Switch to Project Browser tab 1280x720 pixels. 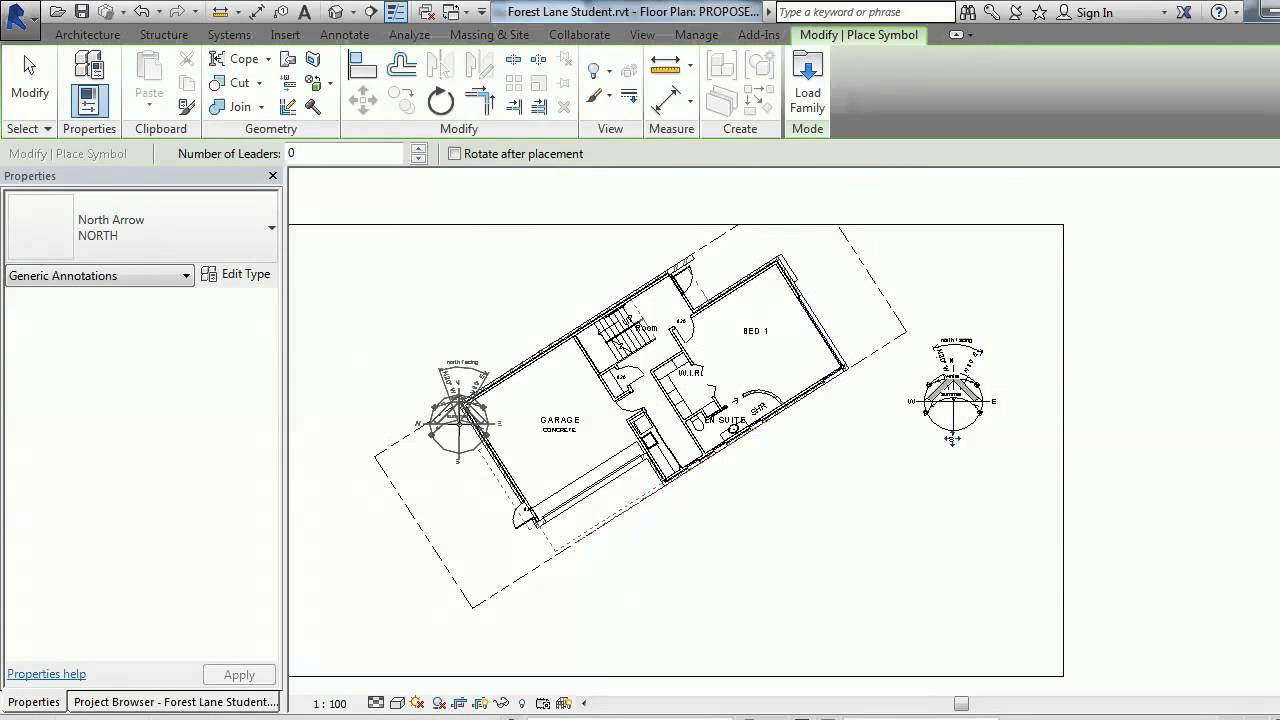click(x=175, y=702)
